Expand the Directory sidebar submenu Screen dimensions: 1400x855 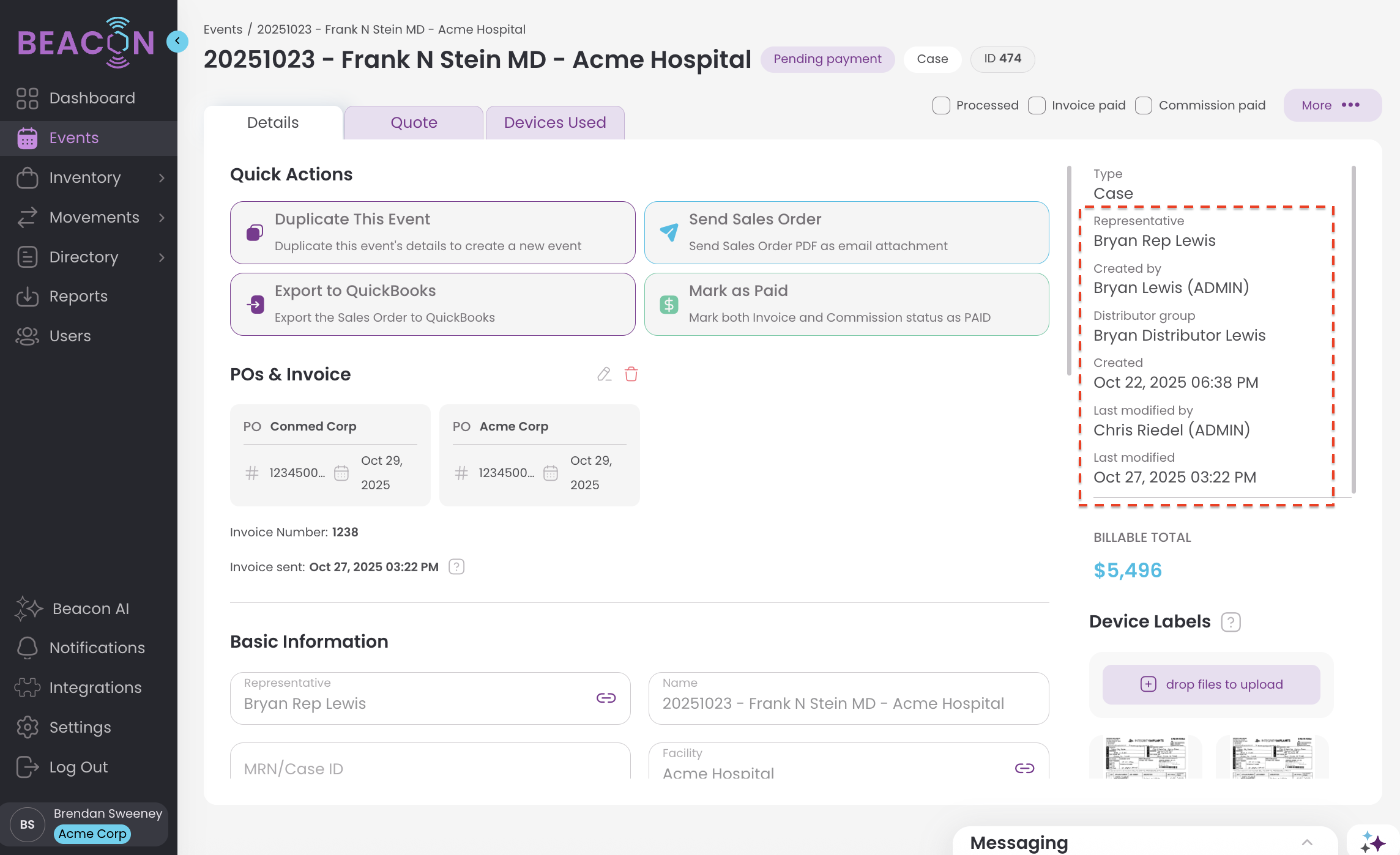(162, 257)
